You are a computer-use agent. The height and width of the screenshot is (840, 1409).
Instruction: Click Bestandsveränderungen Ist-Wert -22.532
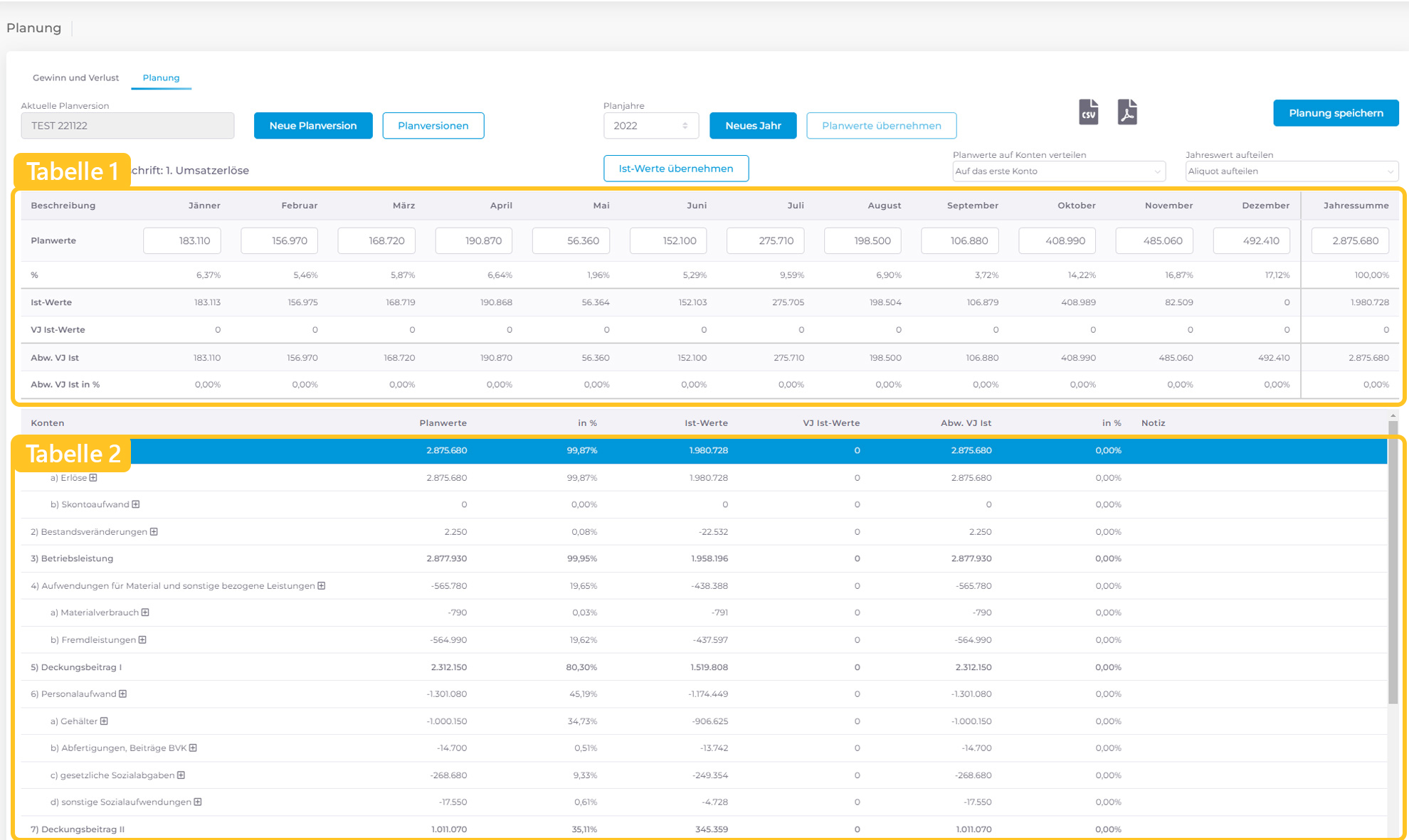pos(712,532)
